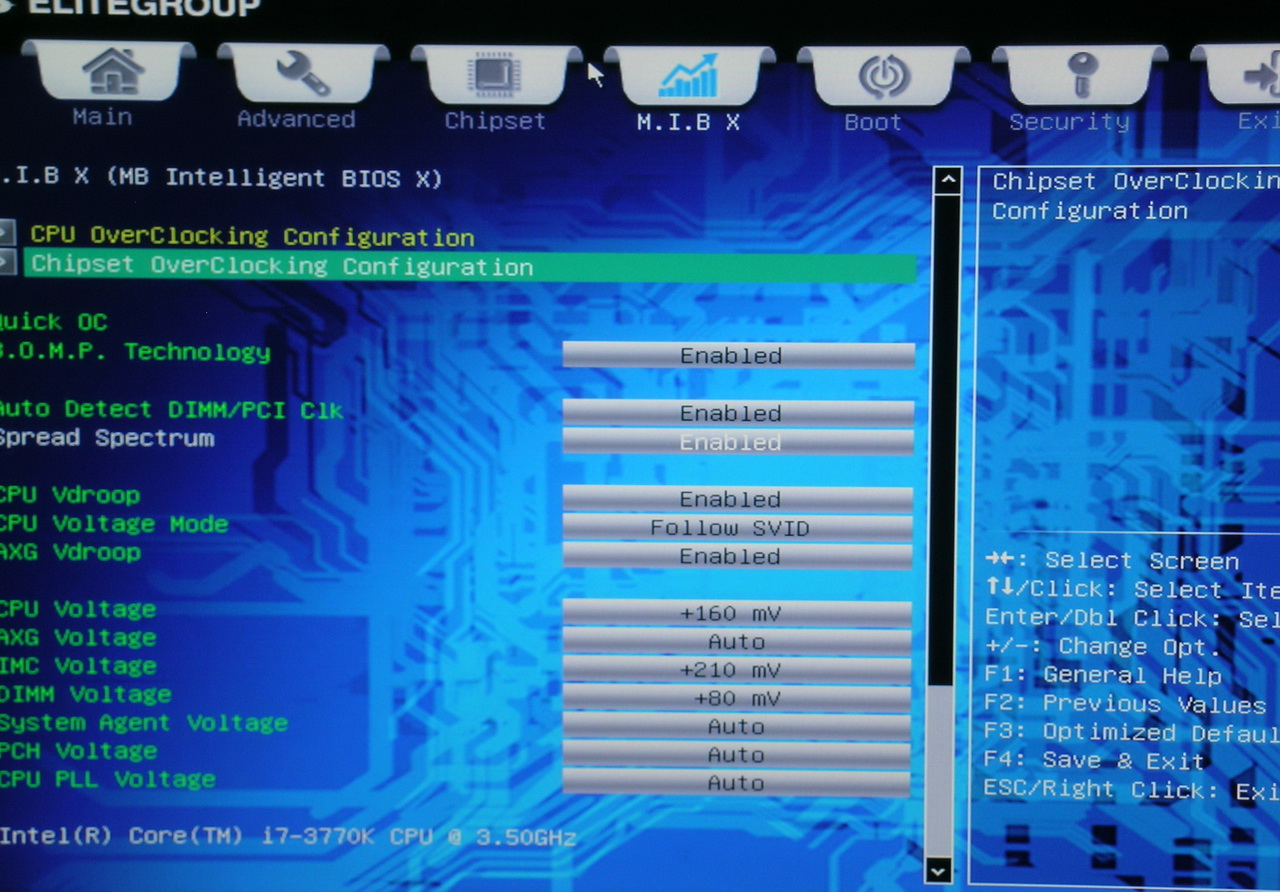Switch to the M.I.B X tab
Viewport: 1280px width, 892px height.
(688, 90)
